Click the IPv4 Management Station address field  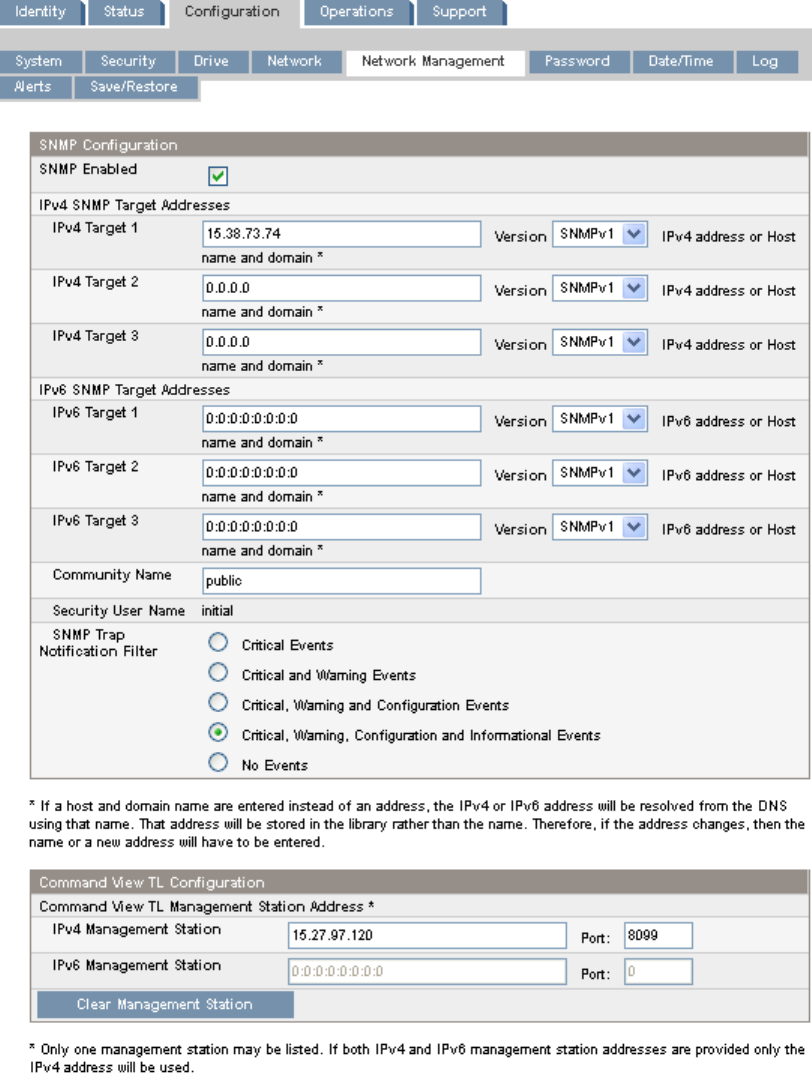coord(427,936)
